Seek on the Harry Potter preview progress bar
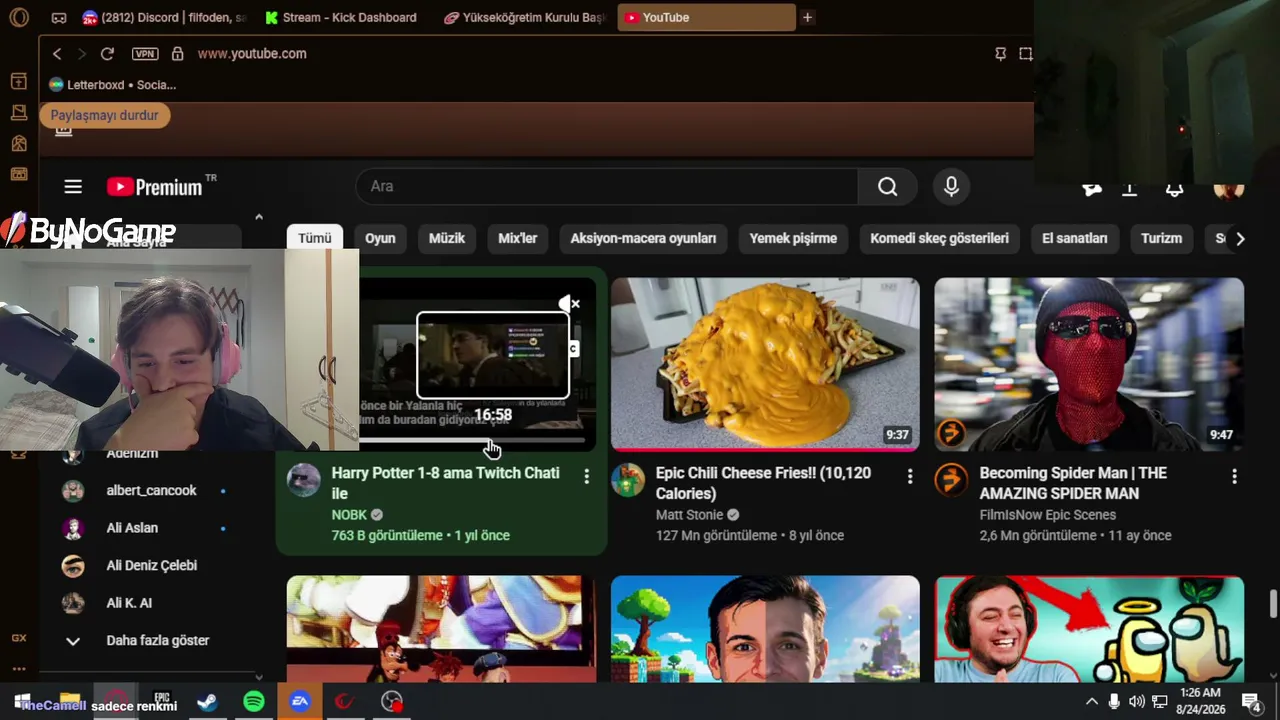Screen dimensions: 1280x720 [x=472, y=440]
